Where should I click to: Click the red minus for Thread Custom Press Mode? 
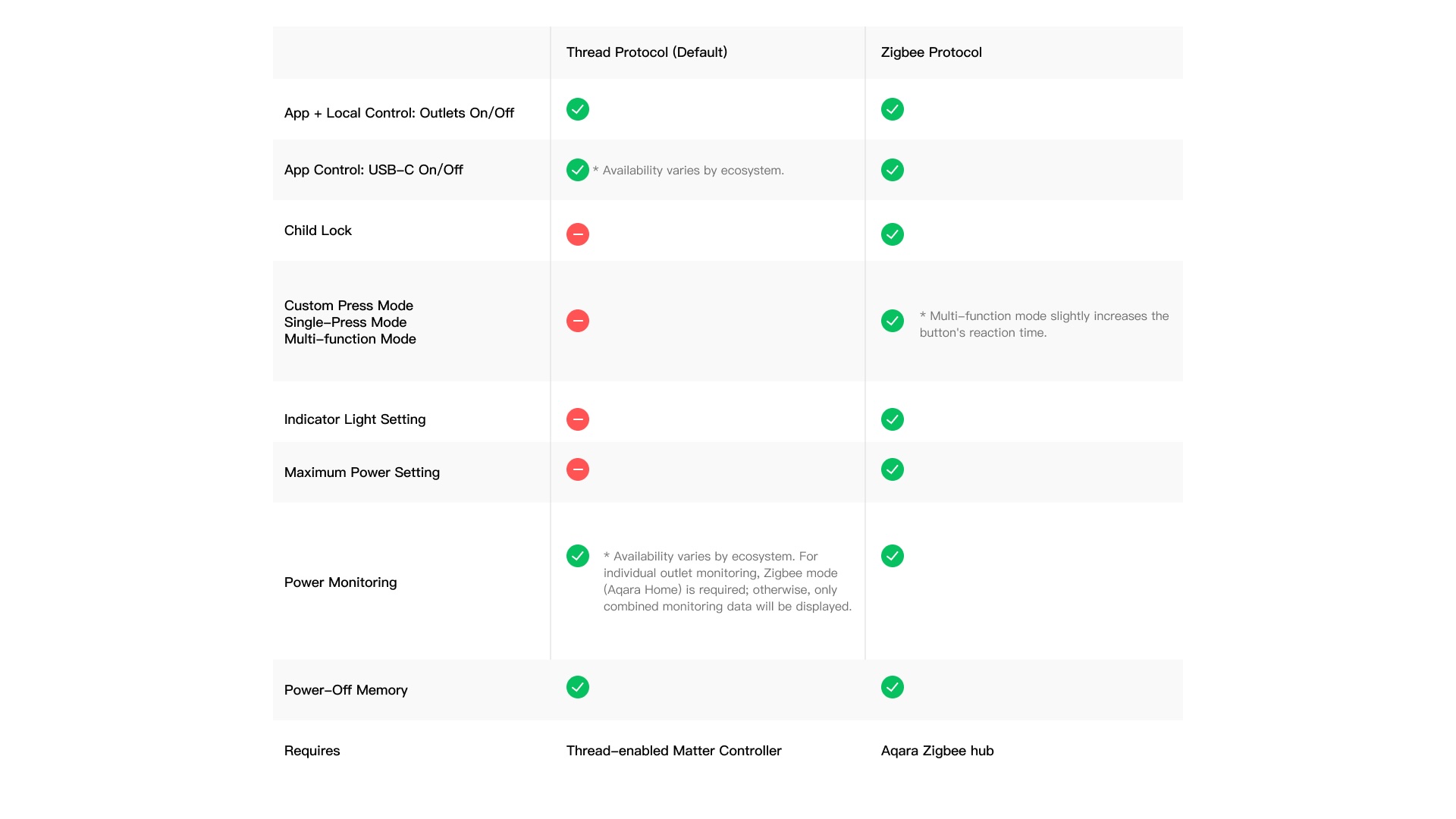tap(577, 321)
